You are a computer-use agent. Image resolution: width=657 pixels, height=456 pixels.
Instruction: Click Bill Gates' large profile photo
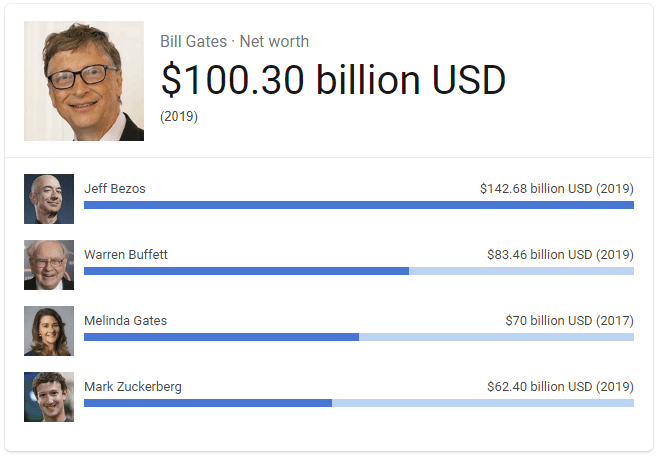point(84,81)
